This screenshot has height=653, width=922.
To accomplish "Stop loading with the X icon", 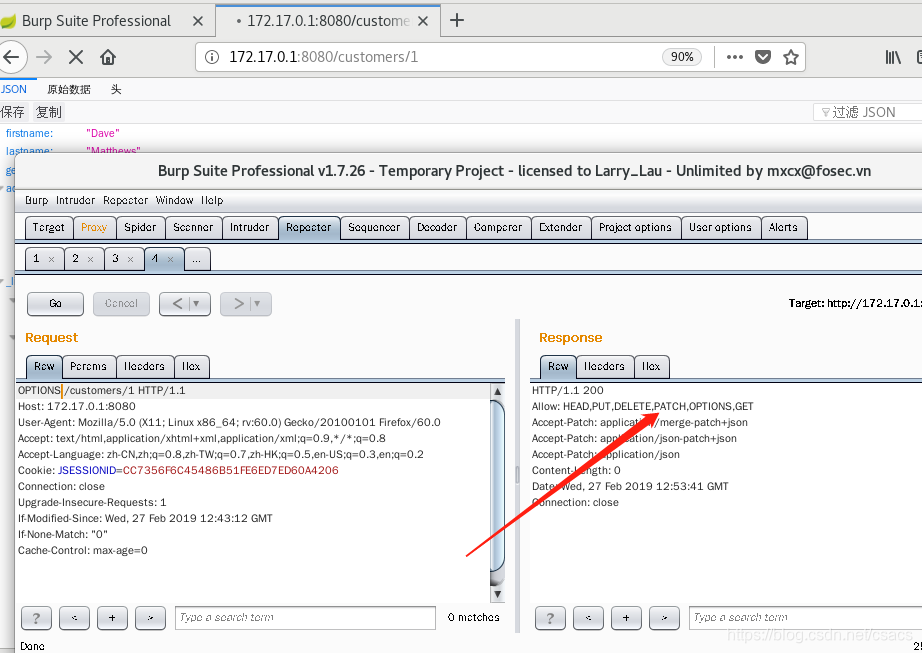I will pos(76,57).
